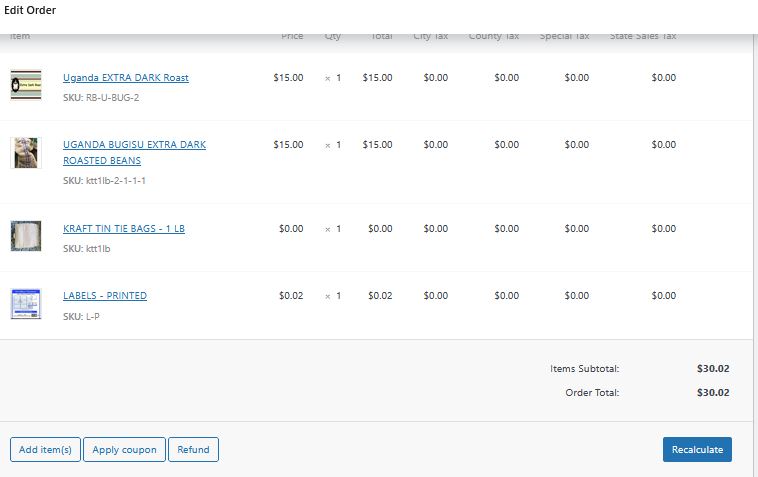The width and height of the screenshot is (758, 477).
Task: Click the Order Total amount $30.02
Action: [x=712, y=393]
